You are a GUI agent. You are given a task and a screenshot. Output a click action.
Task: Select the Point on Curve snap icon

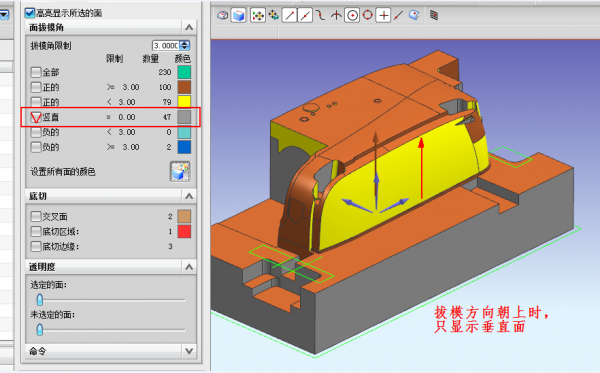(x=398, y=16)
